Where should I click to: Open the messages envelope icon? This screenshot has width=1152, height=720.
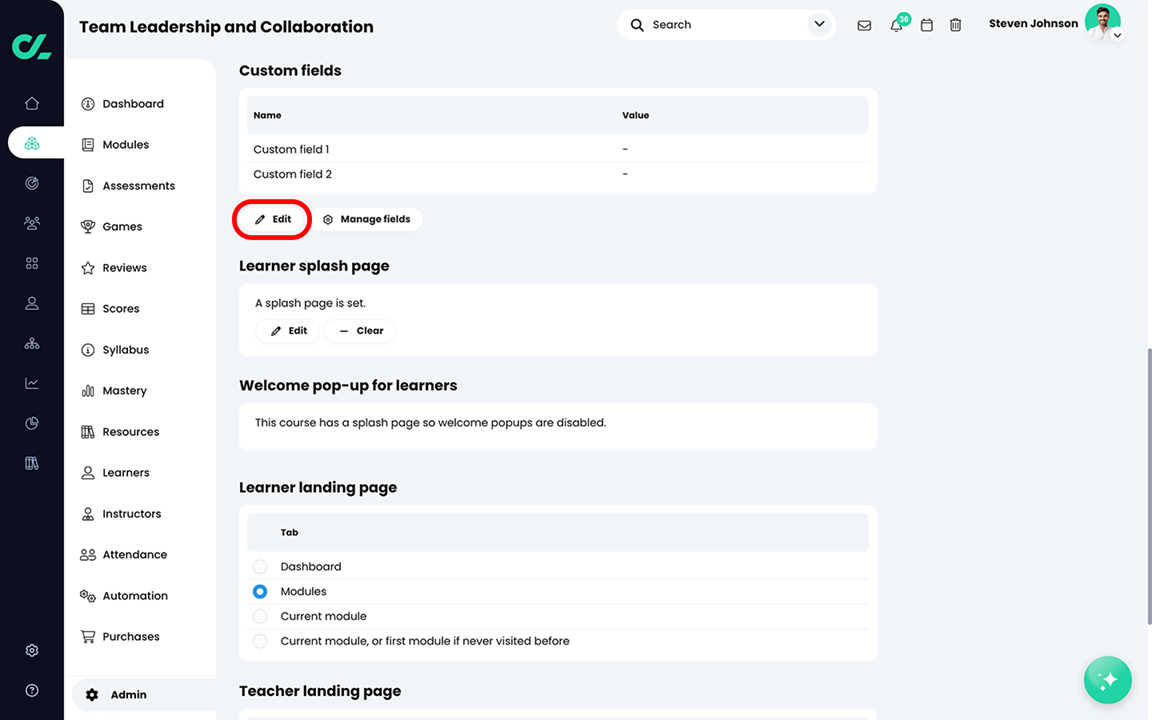click(864, 24)
